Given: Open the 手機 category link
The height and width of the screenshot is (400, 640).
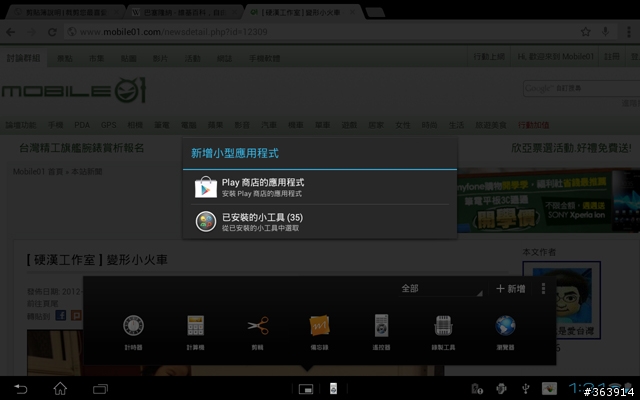Looking at the screenshot, I should (56, 125).
